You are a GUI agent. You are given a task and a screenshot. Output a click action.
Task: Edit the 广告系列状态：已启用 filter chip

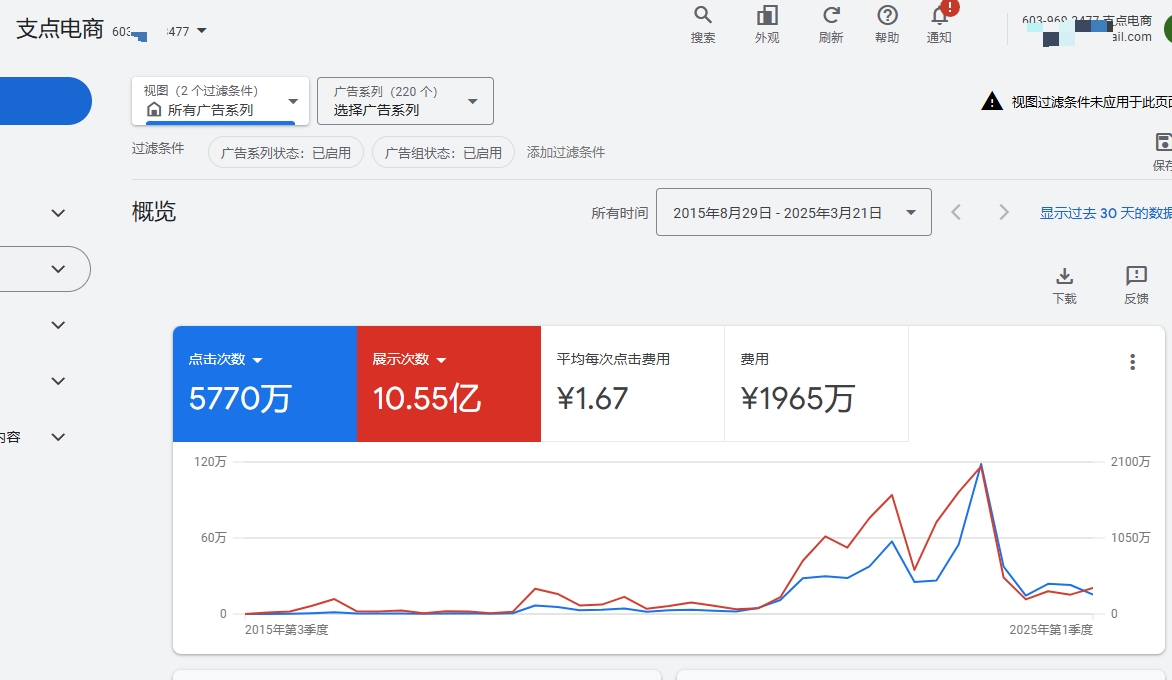click(285, 152)
